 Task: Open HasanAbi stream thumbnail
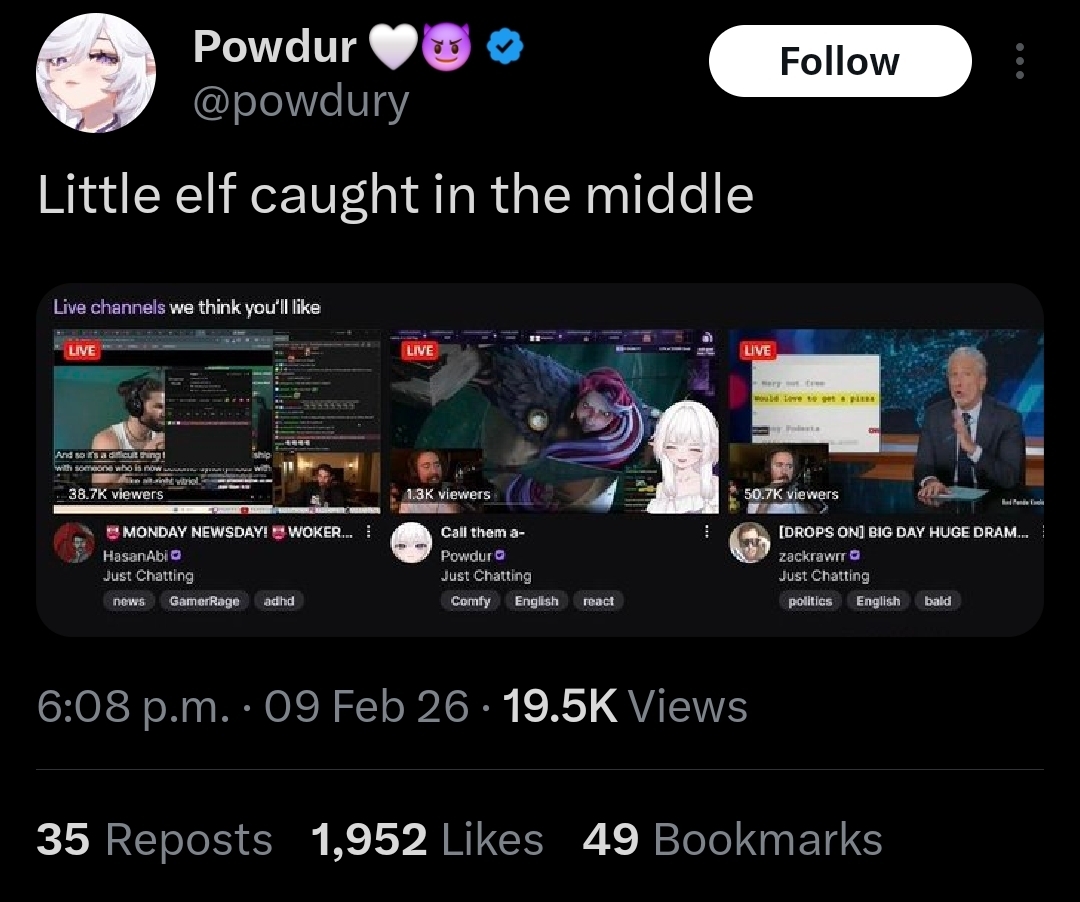(x=217, y=421)
